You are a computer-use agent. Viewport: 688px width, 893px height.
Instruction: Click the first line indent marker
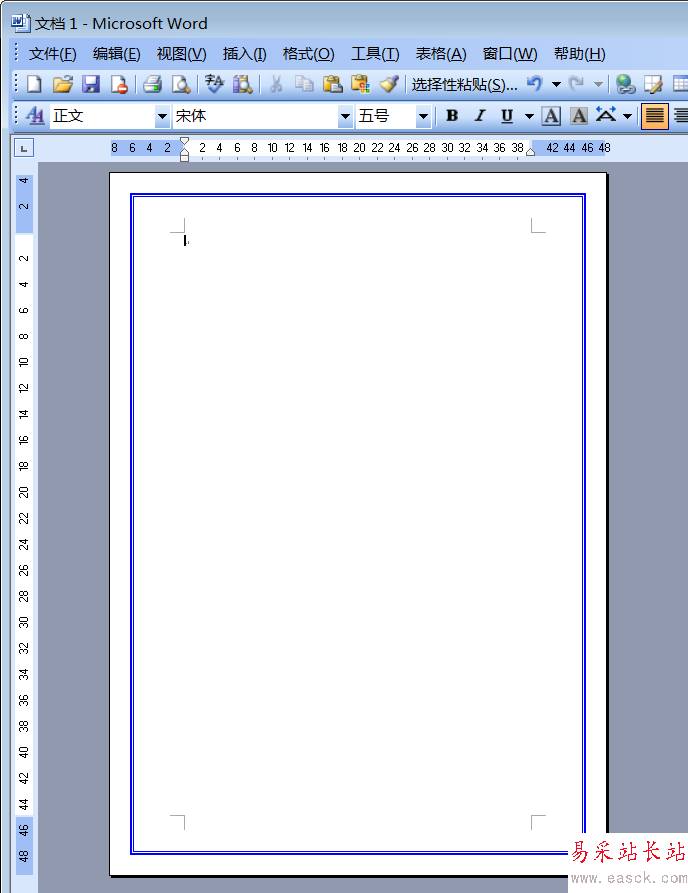click(x=185, y=141)
